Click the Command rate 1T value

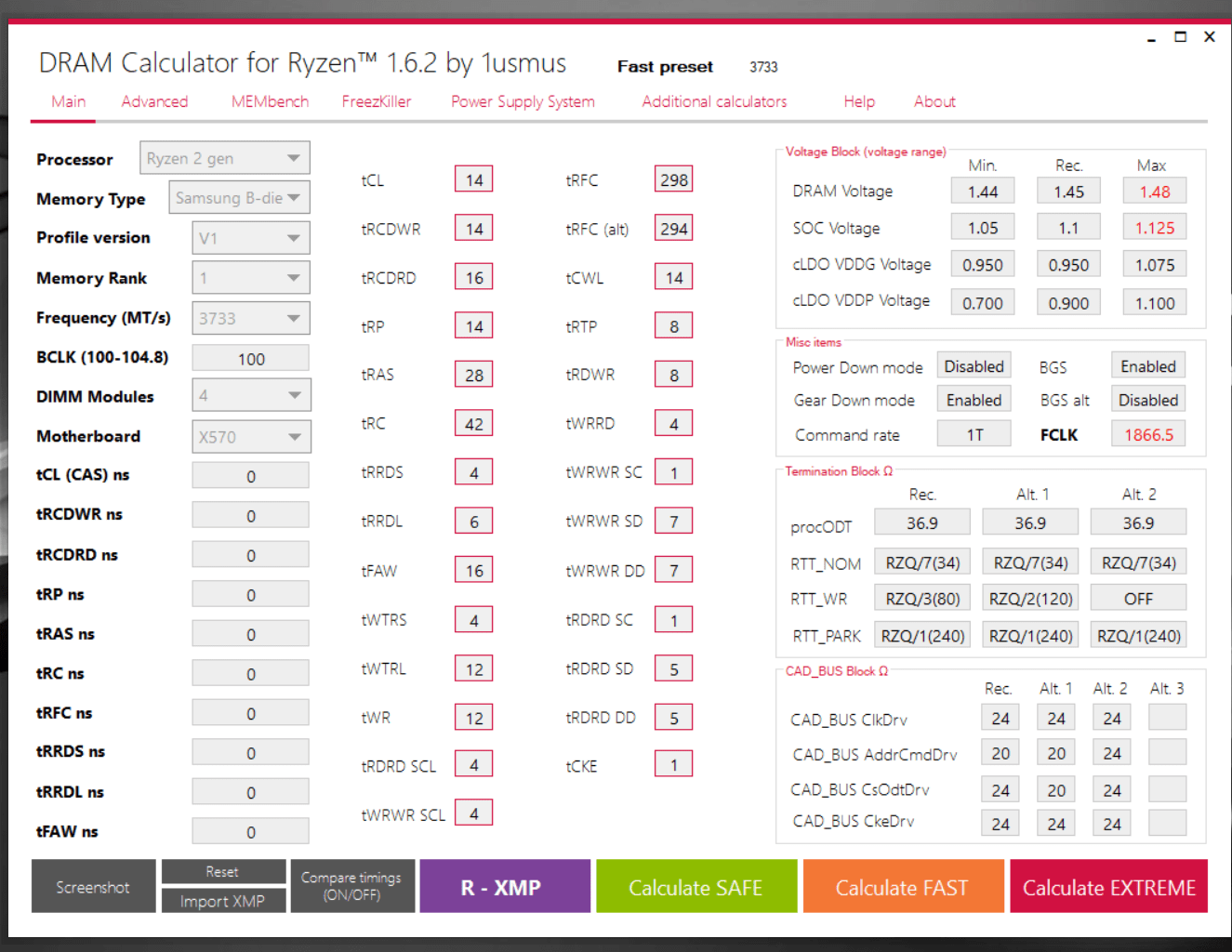tap(974, 434)
